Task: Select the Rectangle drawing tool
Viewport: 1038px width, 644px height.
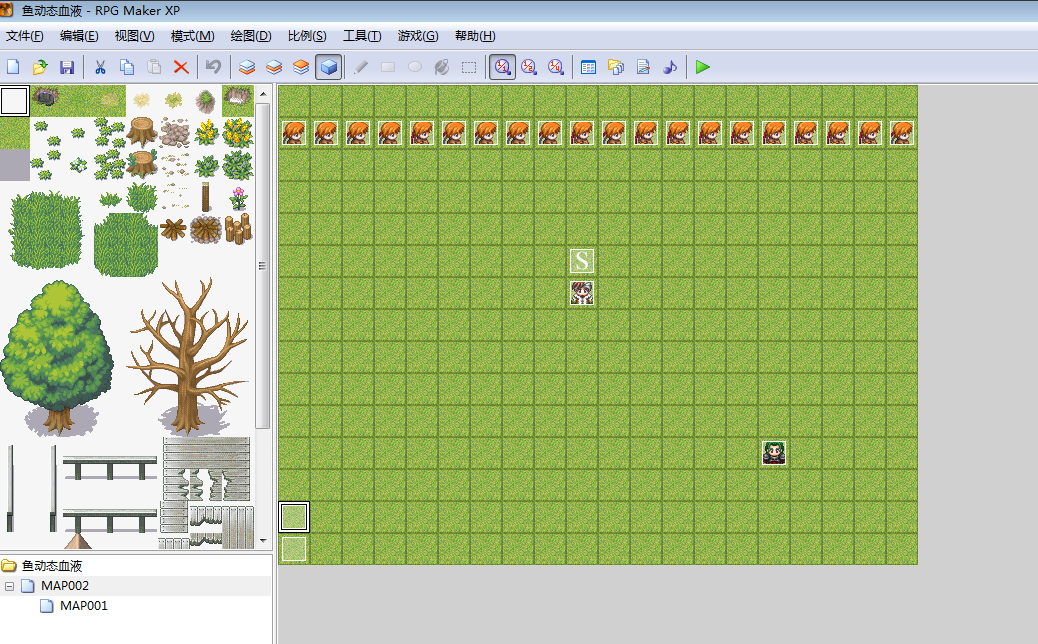Action: tap(388, 67)
